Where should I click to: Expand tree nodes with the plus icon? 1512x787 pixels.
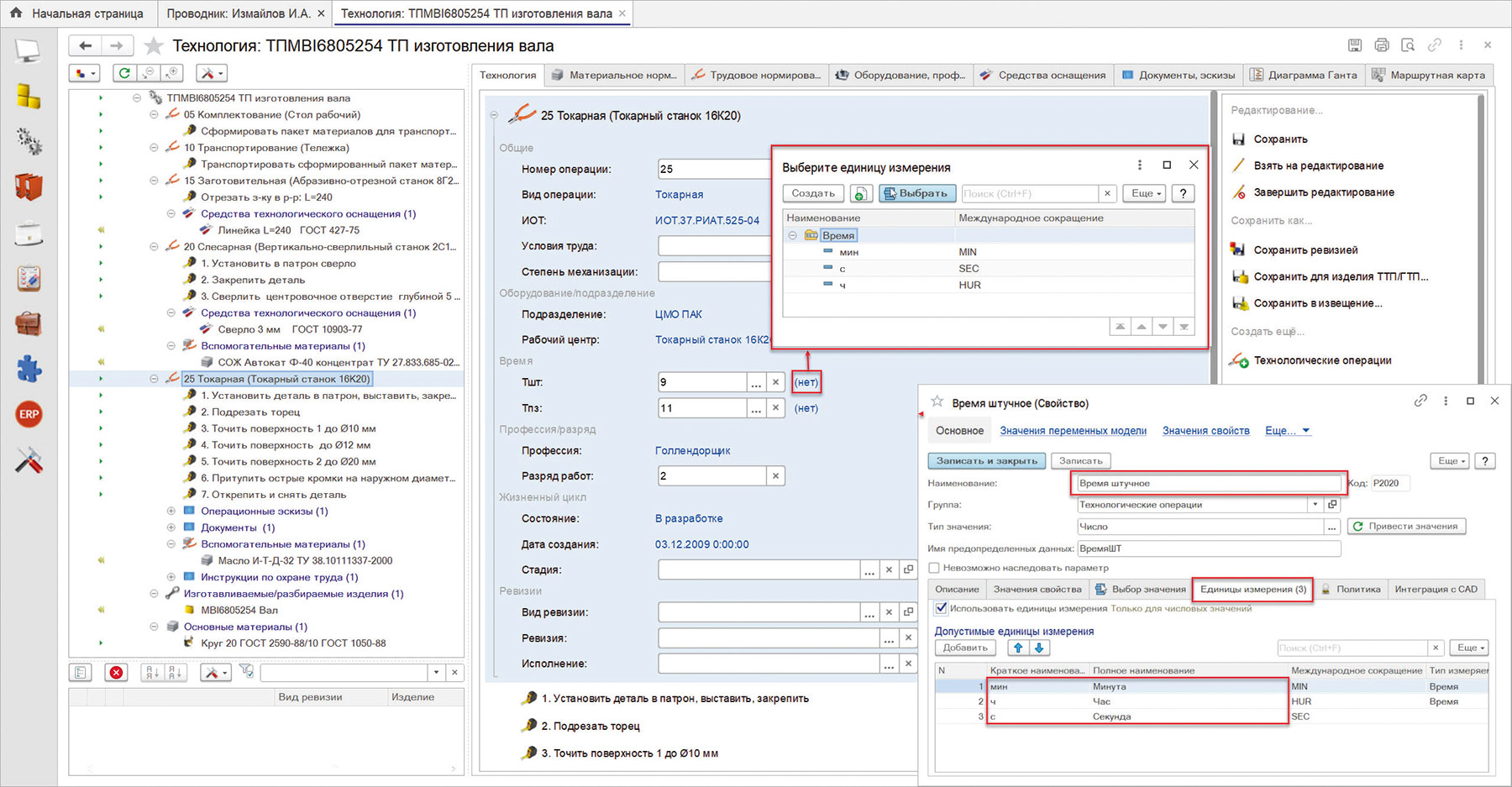[x=171, y=73]
